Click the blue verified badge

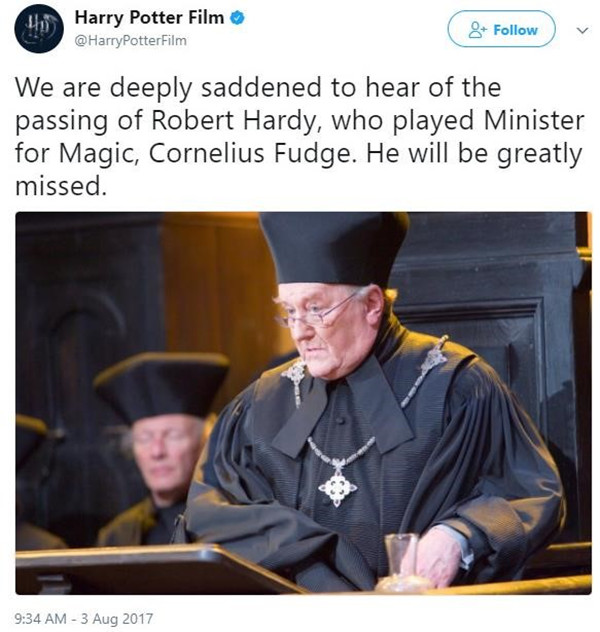point(238,18)
